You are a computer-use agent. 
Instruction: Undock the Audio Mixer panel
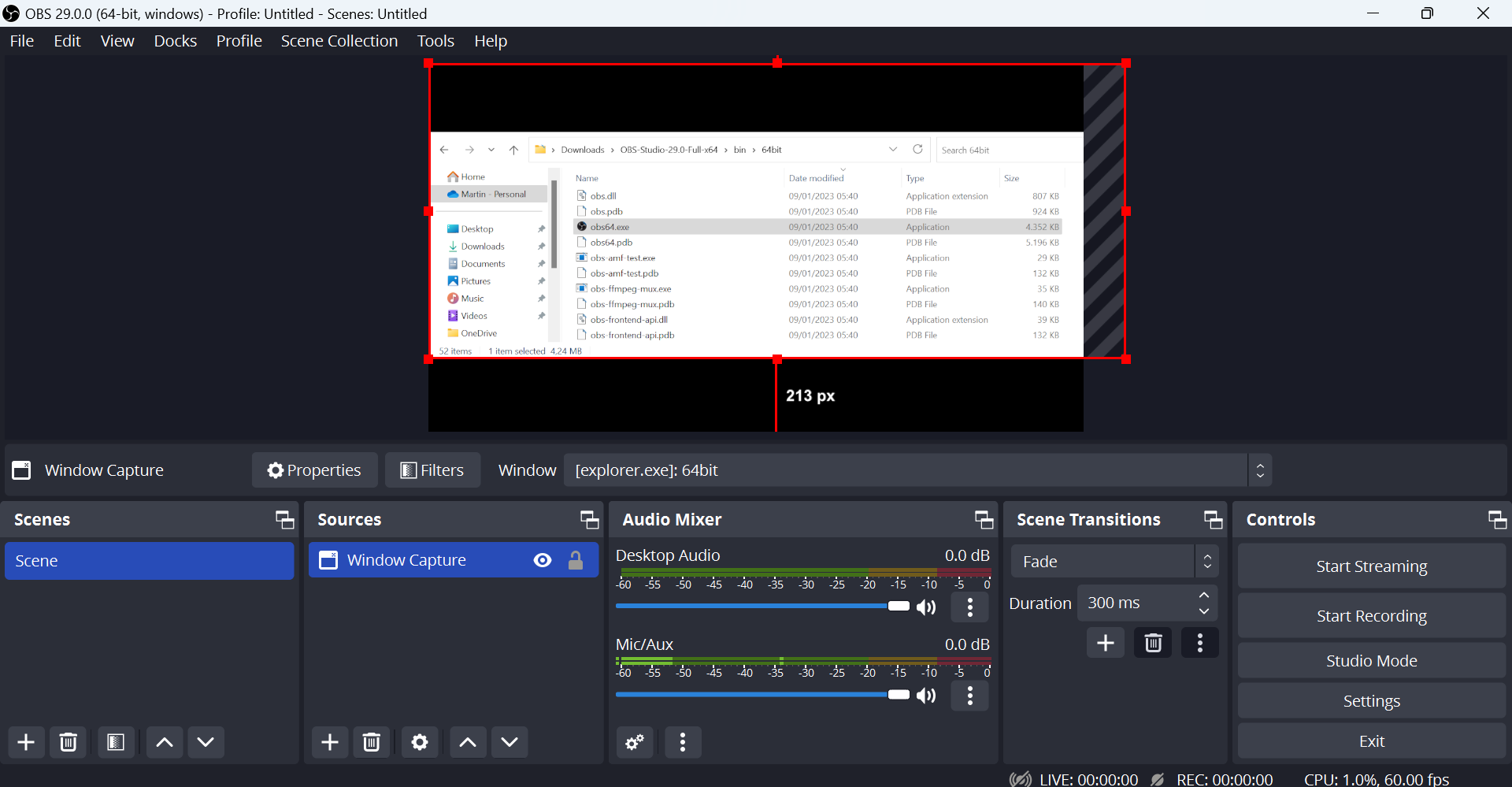click(x=984, y=519)
